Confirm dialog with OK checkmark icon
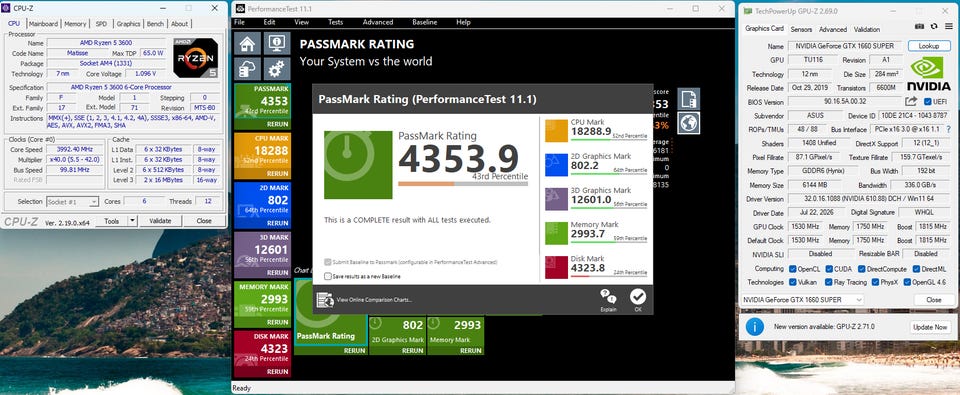Viewport: 960px width, 395px height. tap(638, 297)
